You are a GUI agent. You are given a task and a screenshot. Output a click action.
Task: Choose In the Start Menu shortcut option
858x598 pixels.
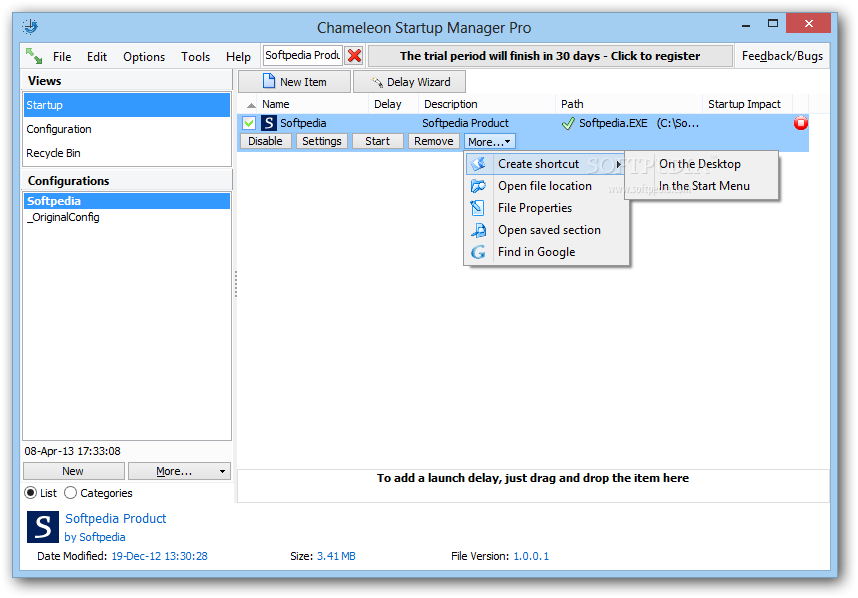[702, 186]
